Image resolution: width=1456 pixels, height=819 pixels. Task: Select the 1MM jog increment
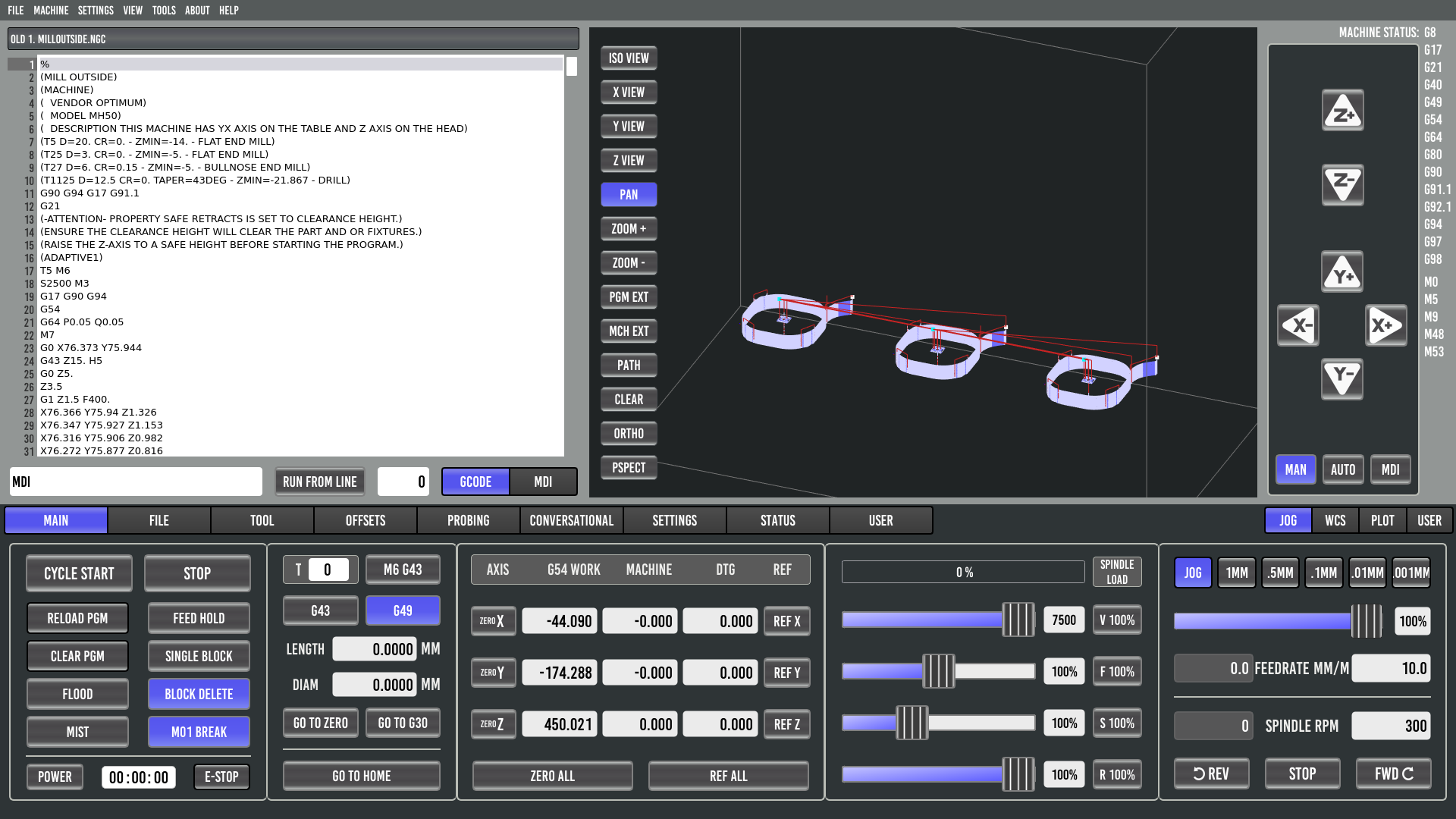[x=1236, y=573]
